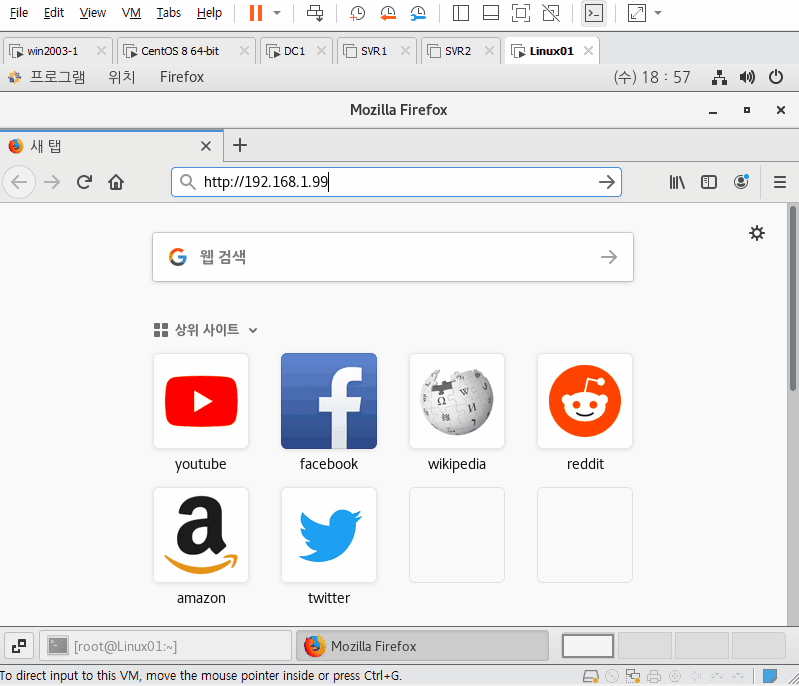Image resolution: width=799 pixels, height=686 pixels.
Task: Select the first workspace switcher box
Action: (588, 646)
